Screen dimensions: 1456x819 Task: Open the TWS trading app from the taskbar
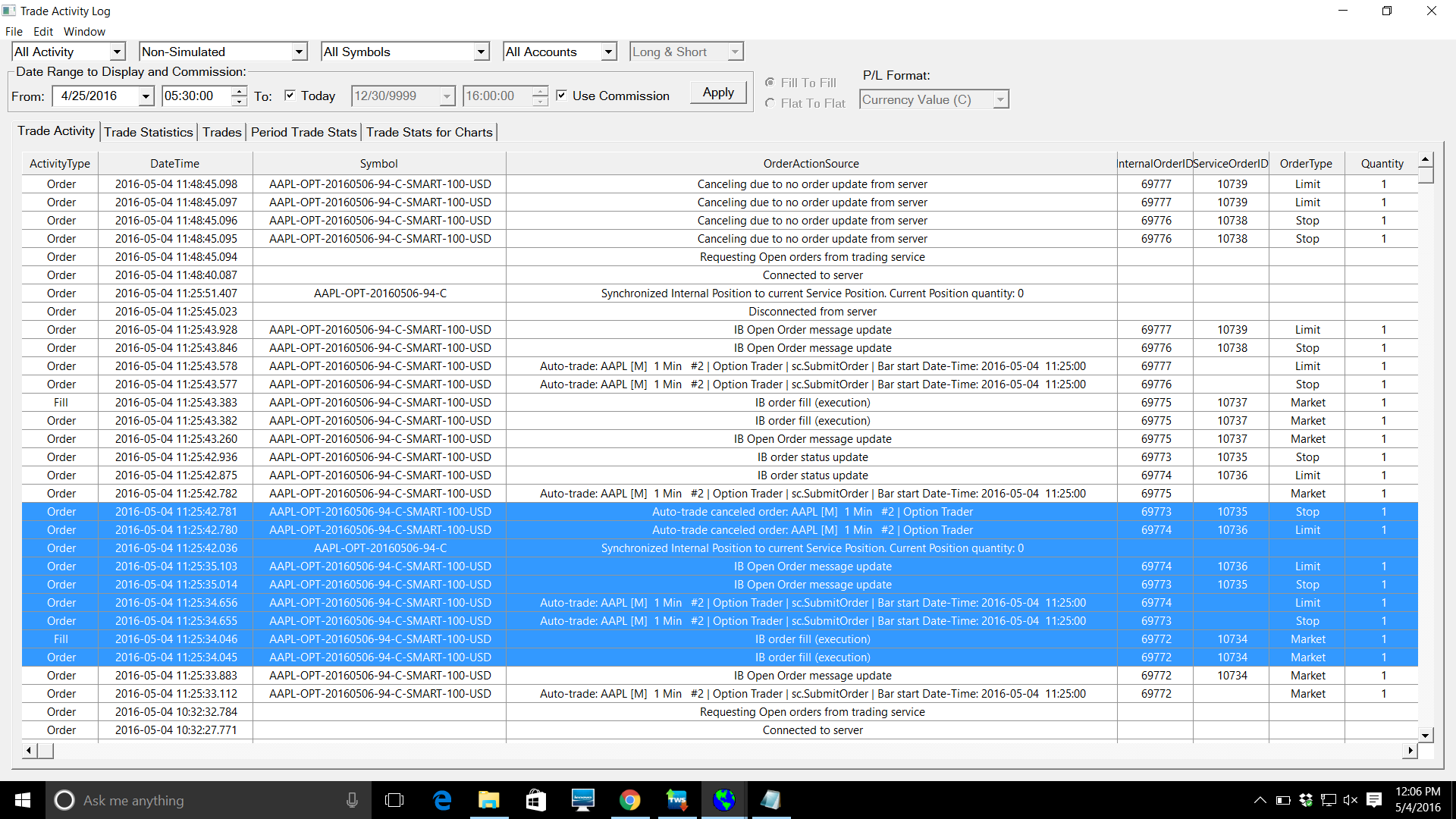point(676,800)
